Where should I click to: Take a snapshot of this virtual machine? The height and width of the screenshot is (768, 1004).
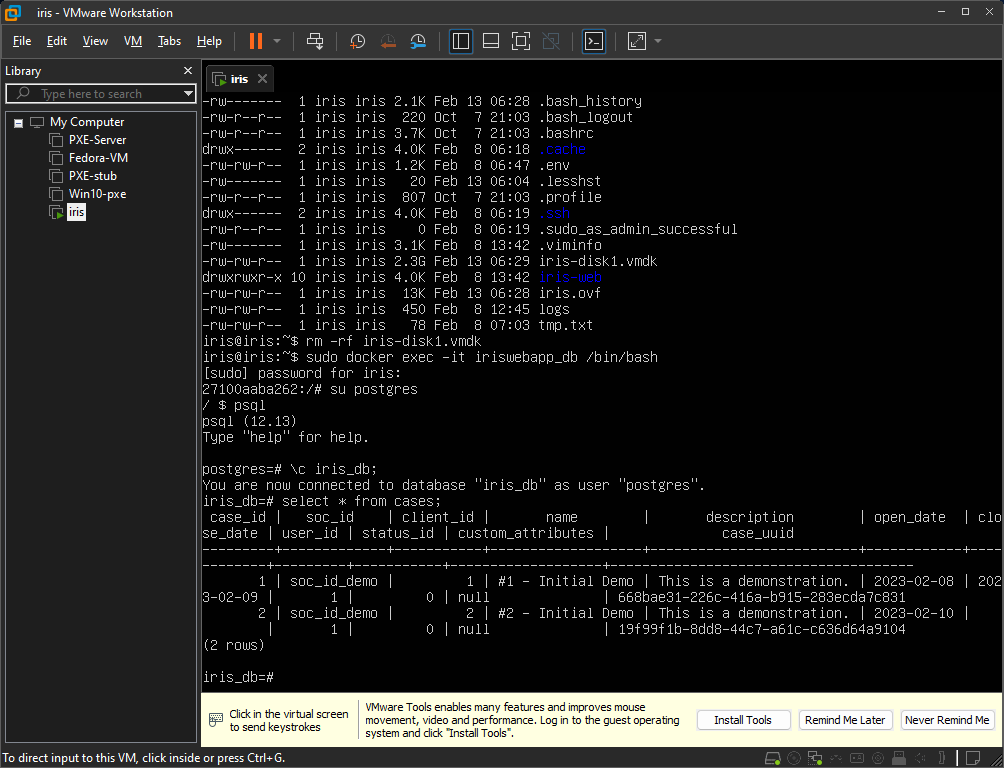(357, 41)
